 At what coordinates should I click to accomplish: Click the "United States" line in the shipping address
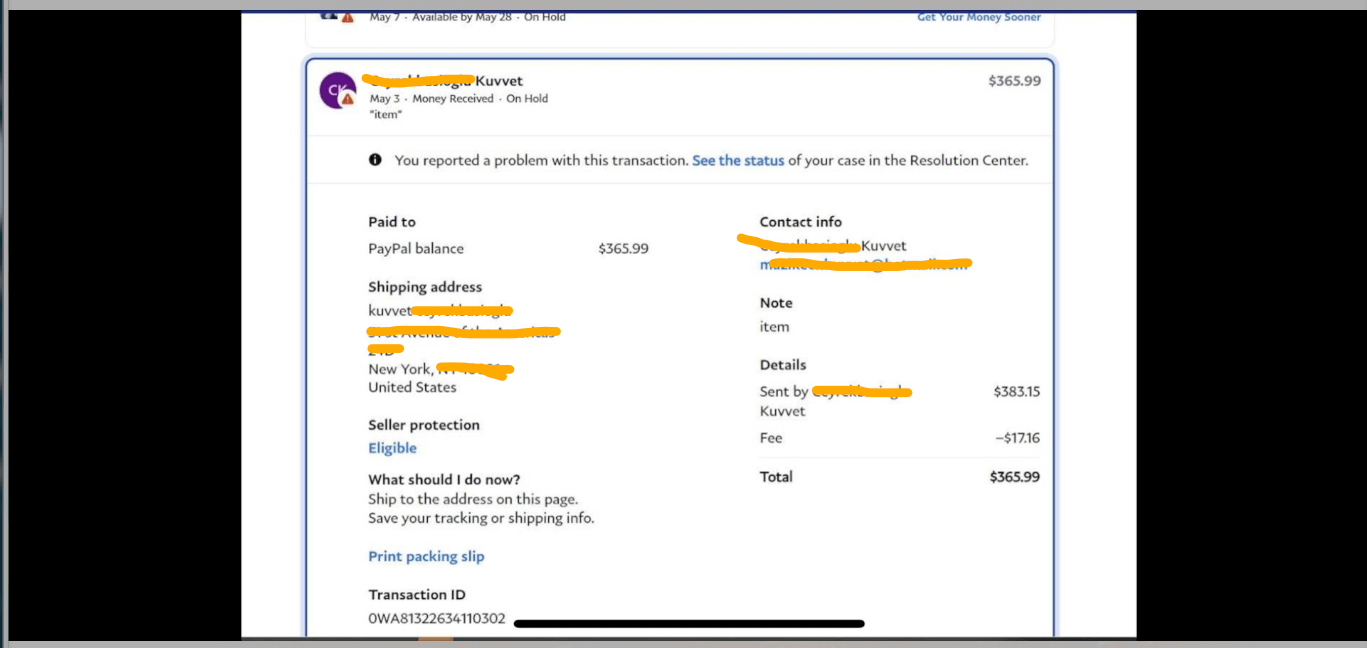coord(412,387)
